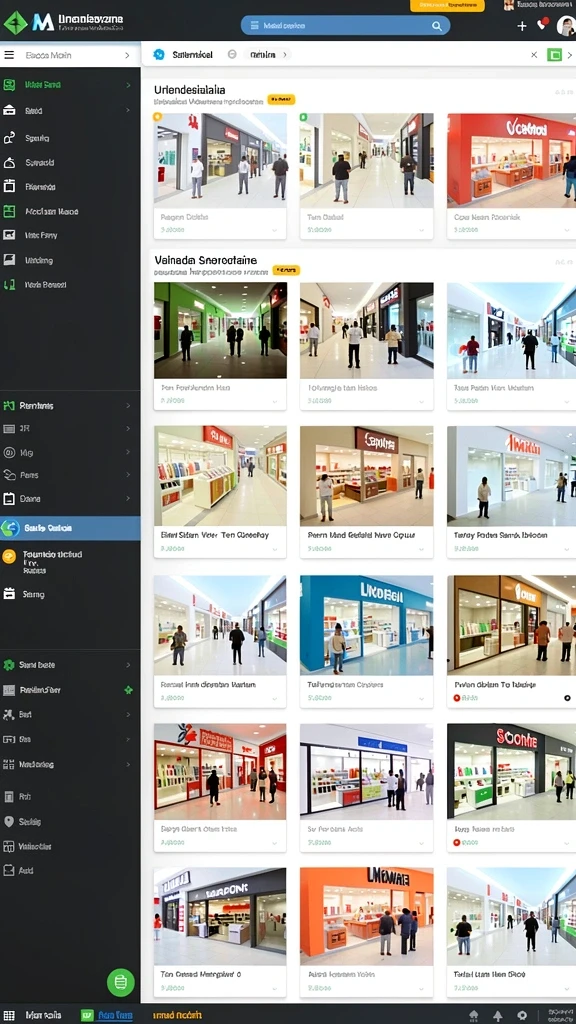Viewport: 576px width, 1024px height.
Task: Click the green floating round button in sidebar
Action: pos(121,982)
